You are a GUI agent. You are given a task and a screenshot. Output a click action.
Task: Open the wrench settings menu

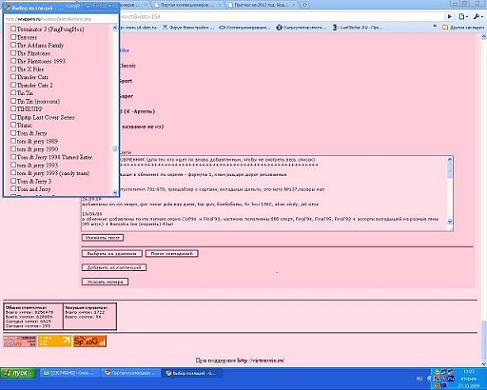tap(478, 16)
